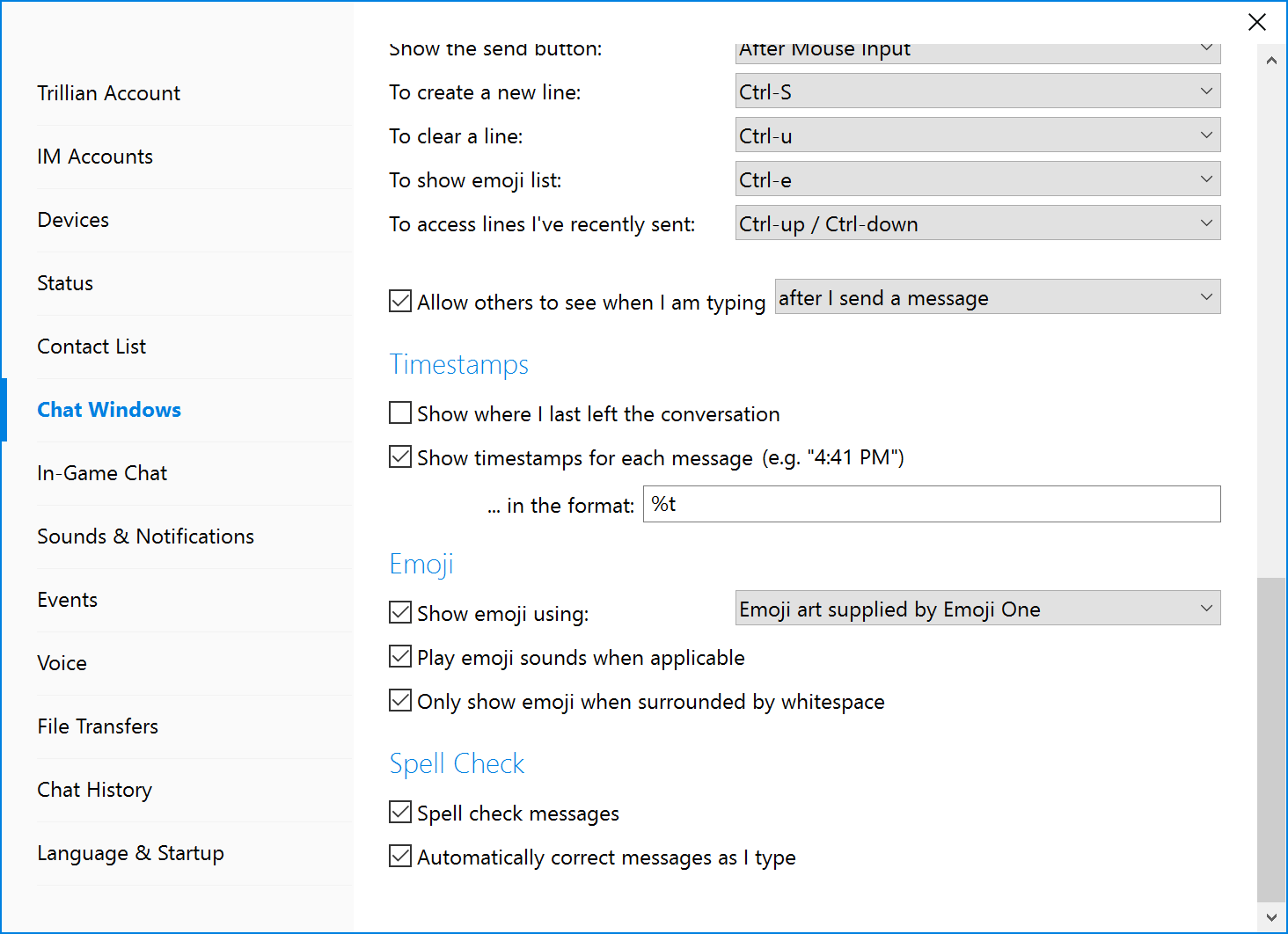Open the Emoji art supplied by dropdown
The image size is (1288, 934).
pos(977,608)
